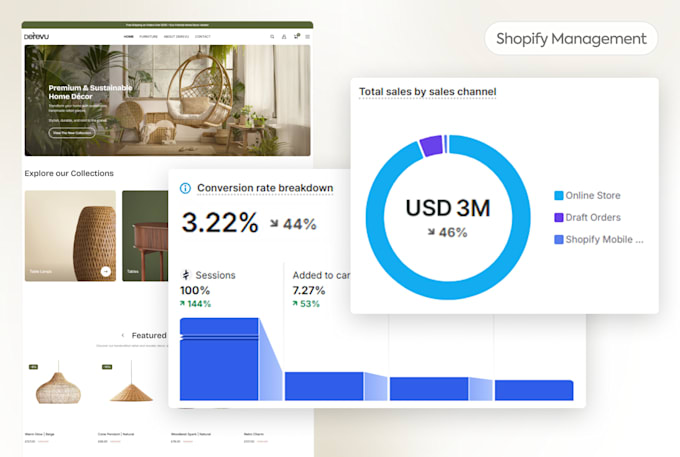Screen dimensions: 680x457
Task: Click the 53% increase under Added to cart
Action: pos(306,304)
